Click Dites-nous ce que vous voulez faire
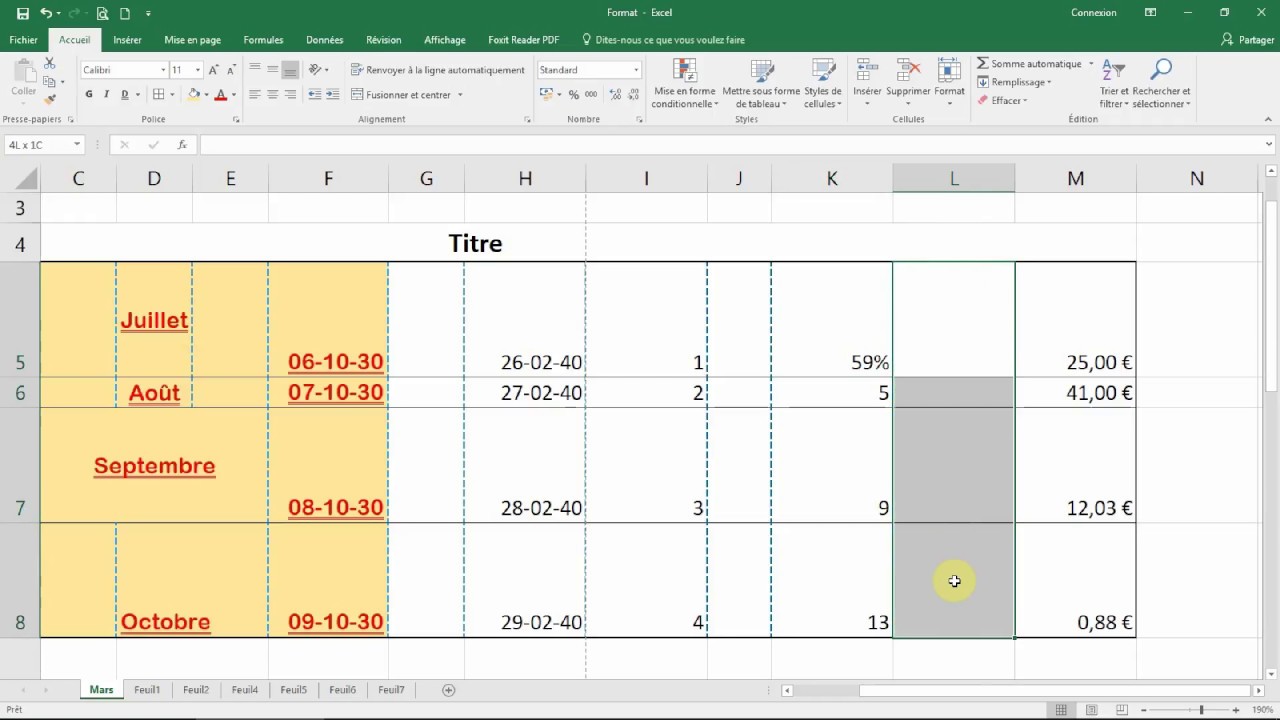The image size is (1280, 720). tap(663, 40)
